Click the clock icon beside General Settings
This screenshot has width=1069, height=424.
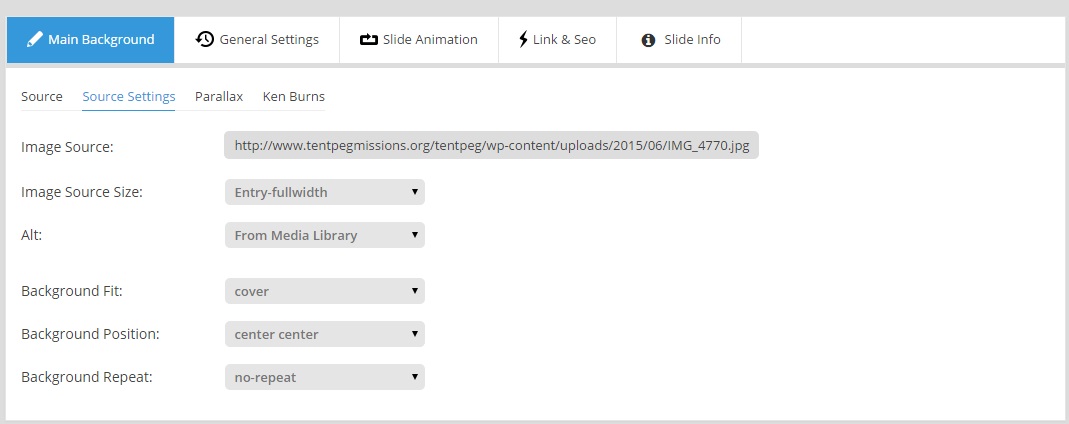tap(205, 39)
